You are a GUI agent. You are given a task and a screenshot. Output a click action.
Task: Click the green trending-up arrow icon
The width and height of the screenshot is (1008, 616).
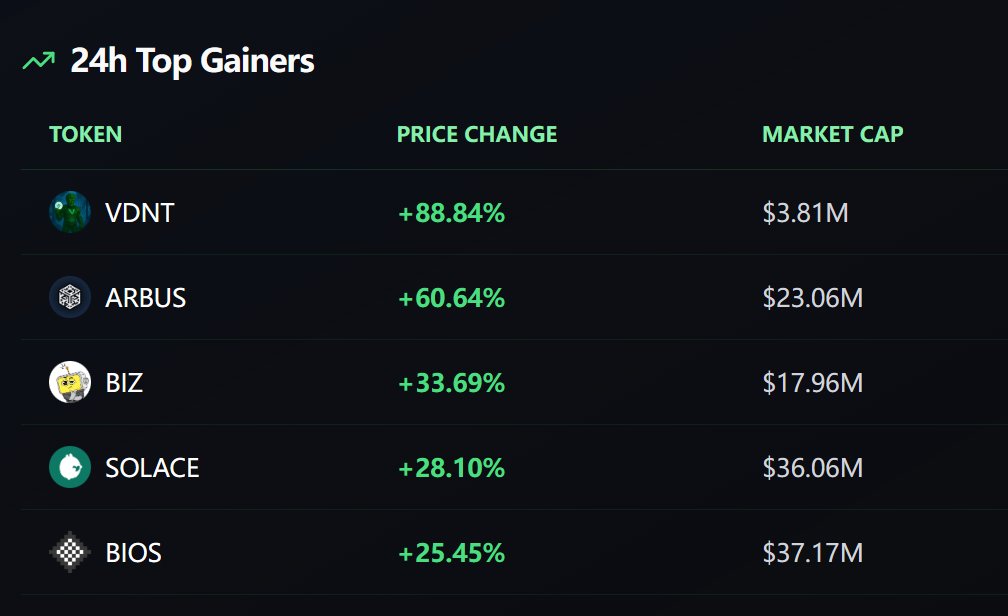tap(39, 61)
